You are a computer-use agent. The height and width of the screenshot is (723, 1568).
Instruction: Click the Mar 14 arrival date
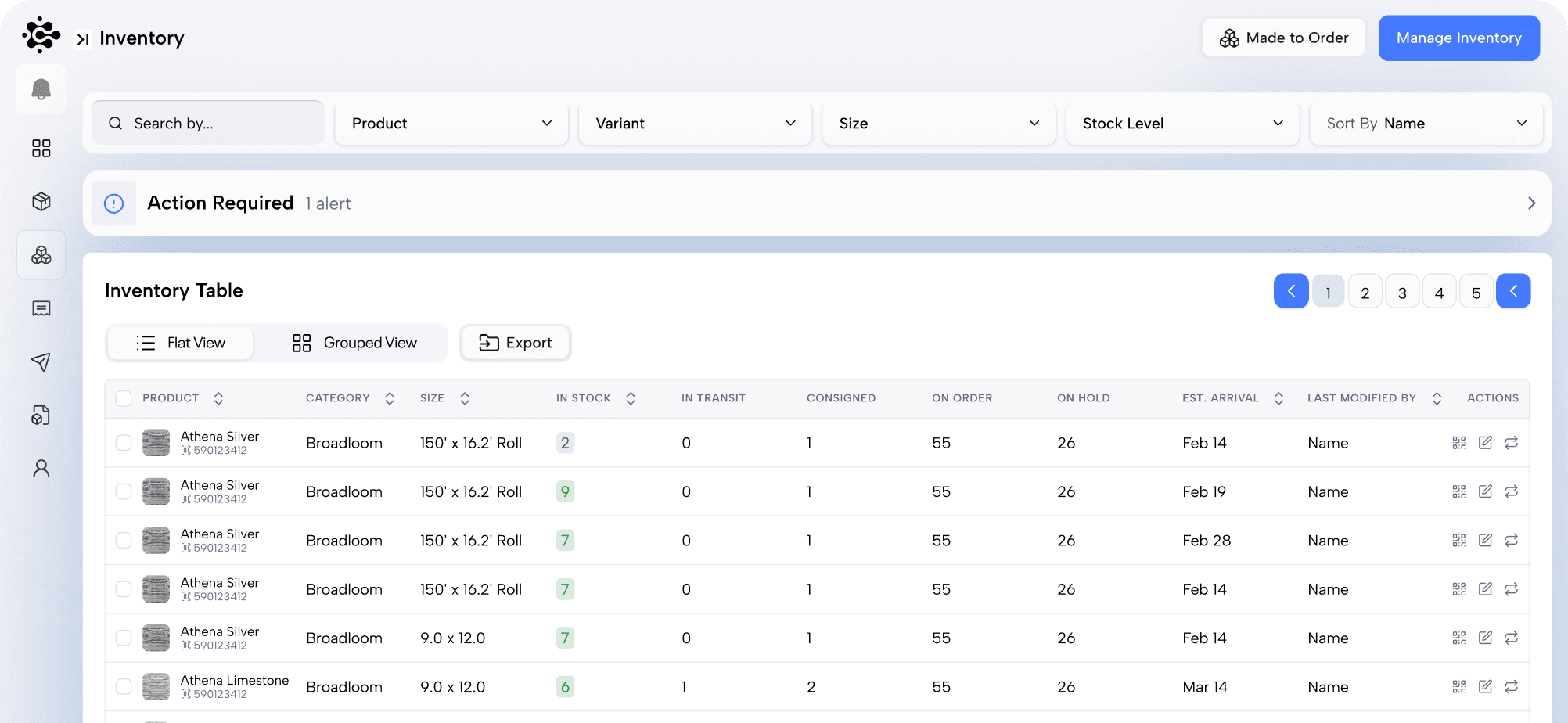point(1205,687)
